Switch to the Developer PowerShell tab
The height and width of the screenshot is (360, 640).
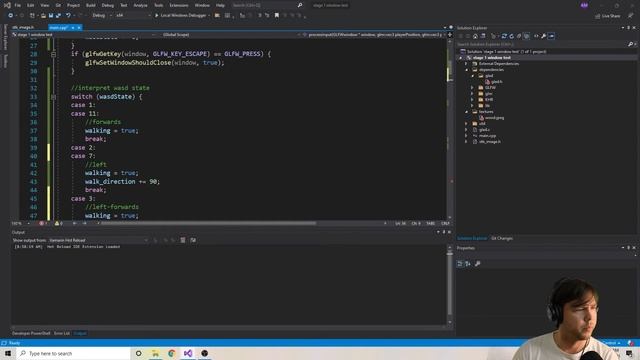(31, 333)
